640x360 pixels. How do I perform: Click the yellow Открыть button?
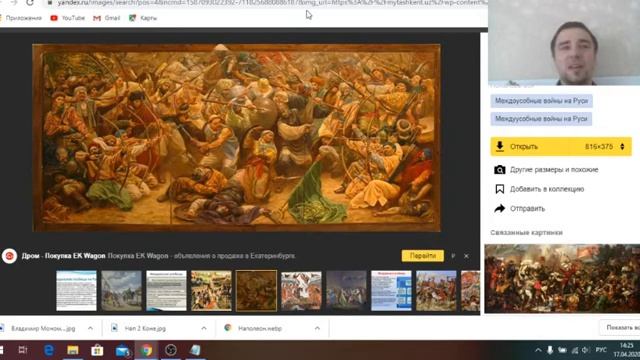pyautogui.click(x=561, y=147)
